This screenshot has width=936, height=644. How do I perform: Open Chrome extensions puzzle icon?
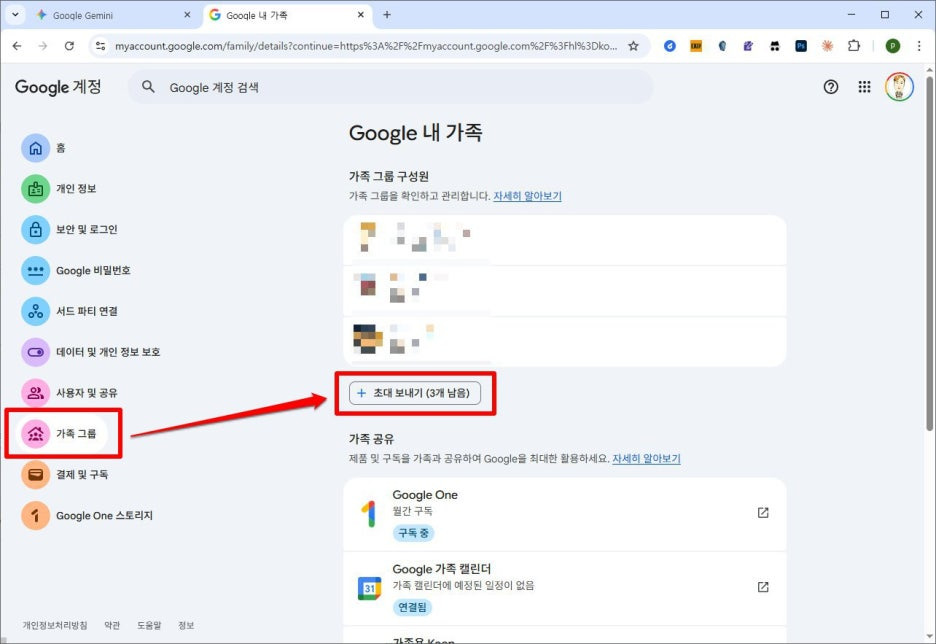pos(854,46)
